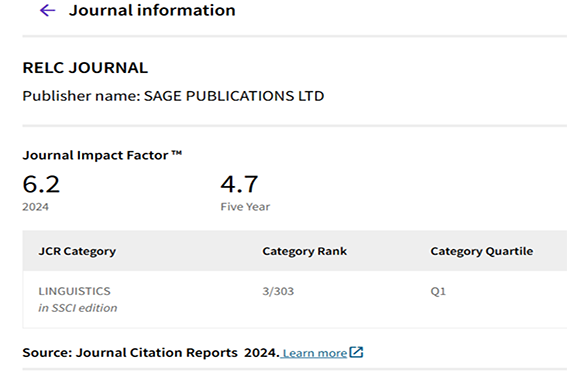Select the LINGUISTICS category cell

pyautogui.click(x=74, y=291)
